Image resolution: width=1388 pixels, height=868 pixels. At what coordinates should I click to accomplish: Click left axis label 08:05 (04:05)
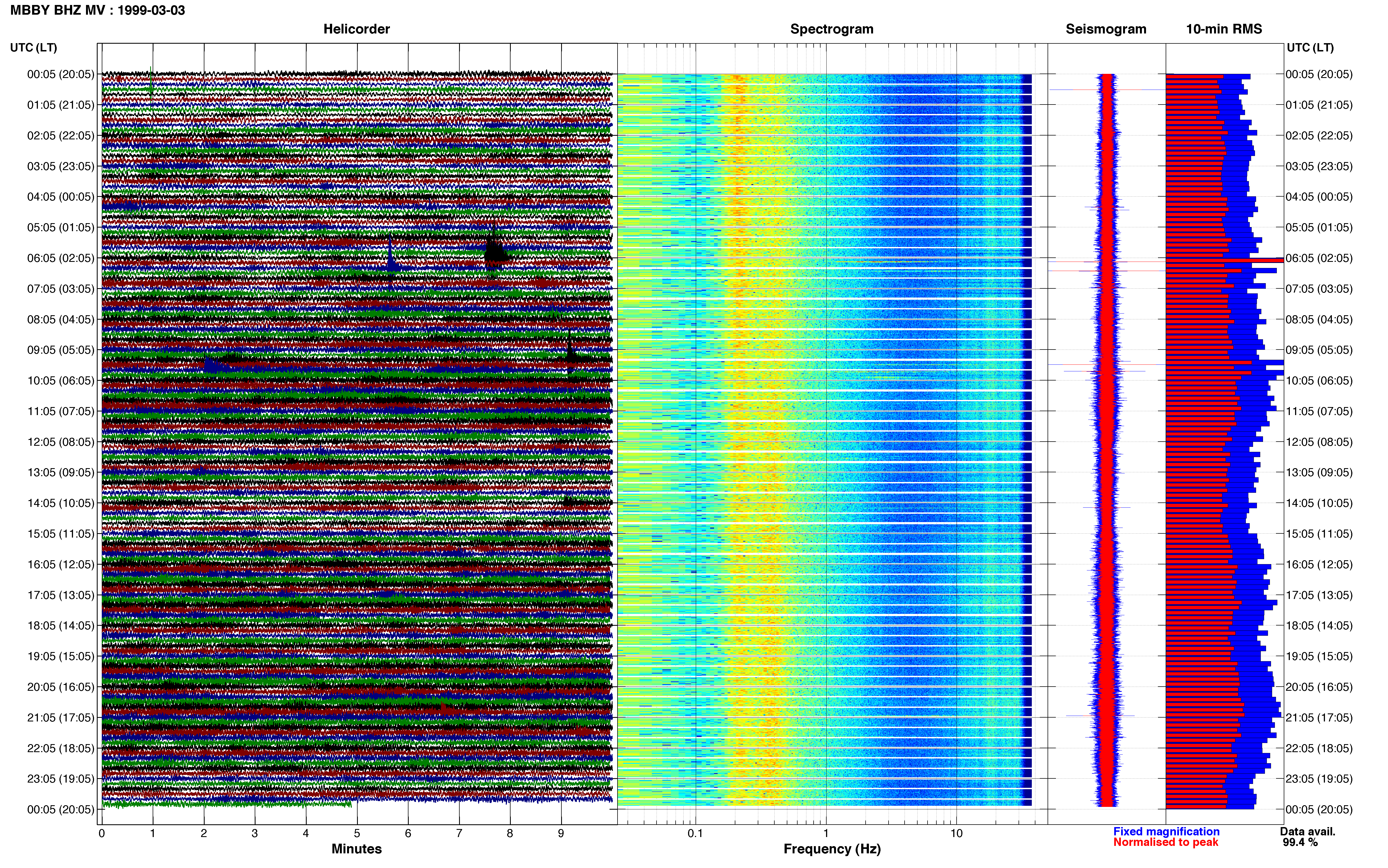[61, 319]
